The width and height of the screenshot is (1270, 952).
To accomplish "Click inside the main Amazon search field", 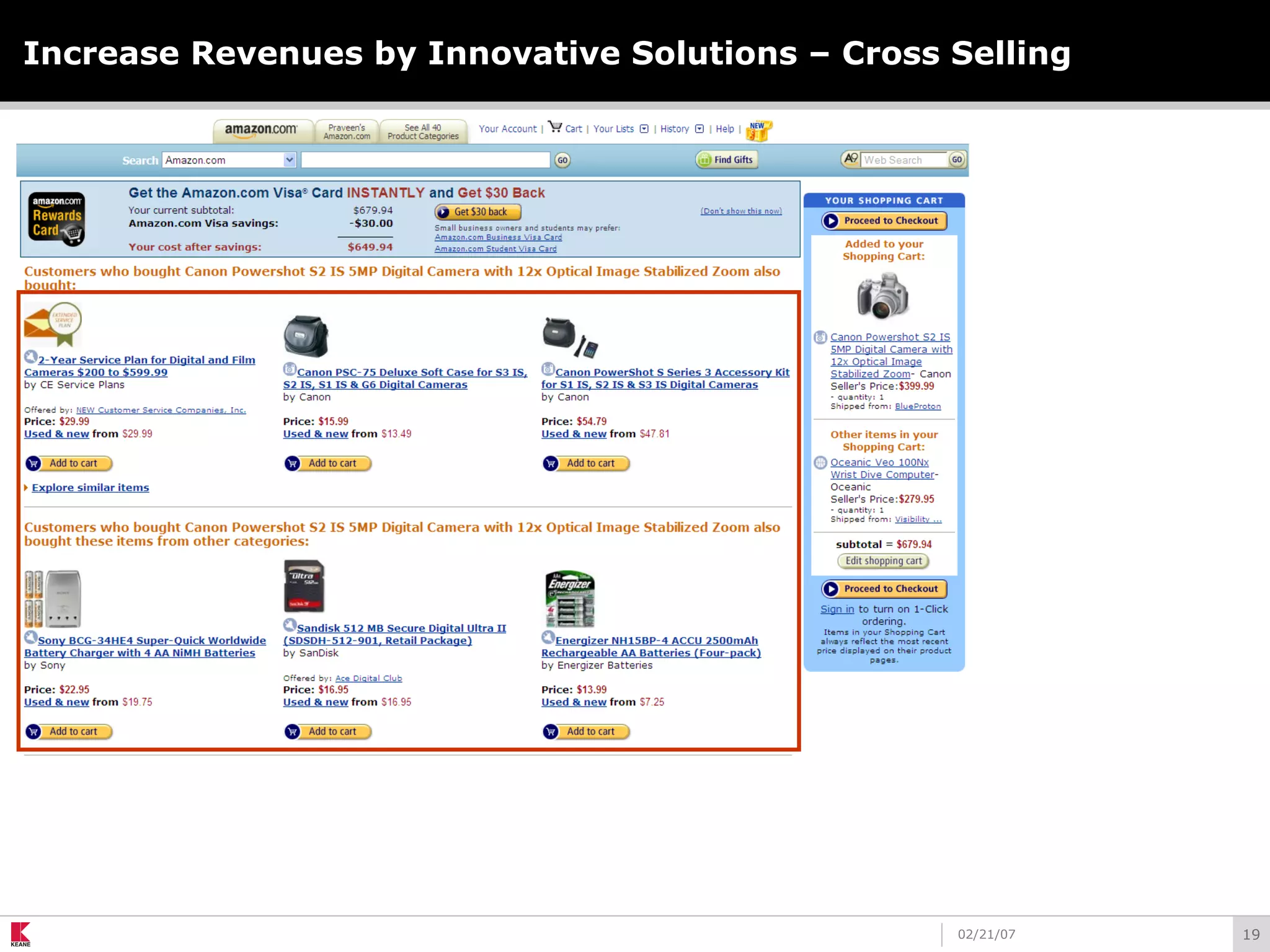I will [x=425, y=160].
